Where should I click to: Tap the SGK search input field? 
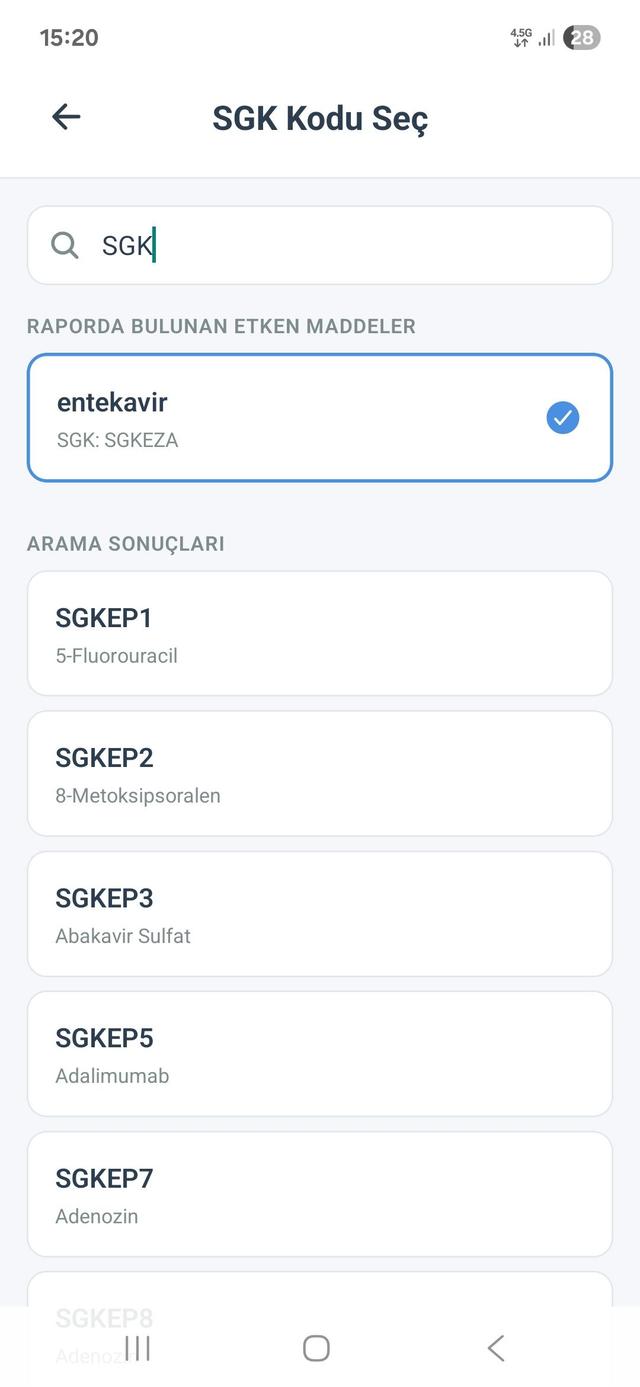click(320, 245)
